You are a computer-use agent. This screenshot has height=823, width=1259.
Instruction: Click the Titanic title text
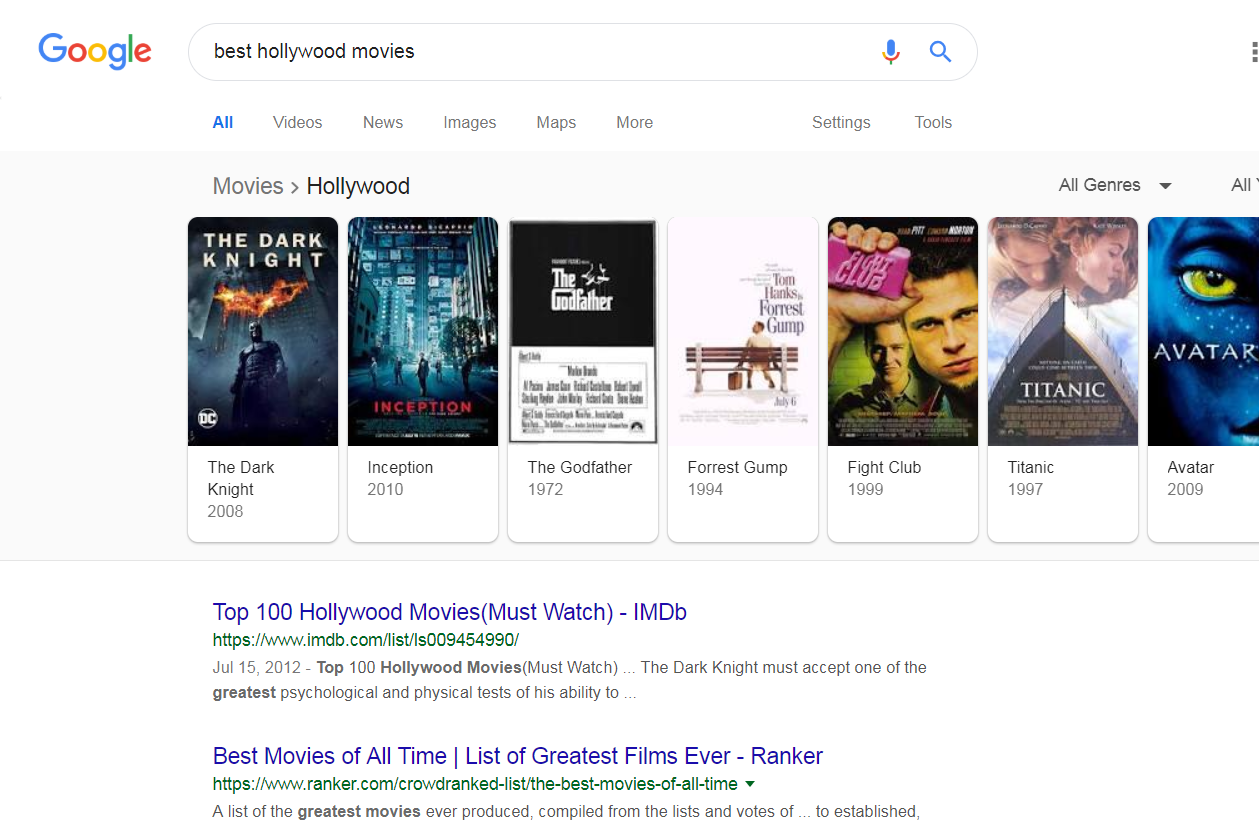click(1031, 467)
